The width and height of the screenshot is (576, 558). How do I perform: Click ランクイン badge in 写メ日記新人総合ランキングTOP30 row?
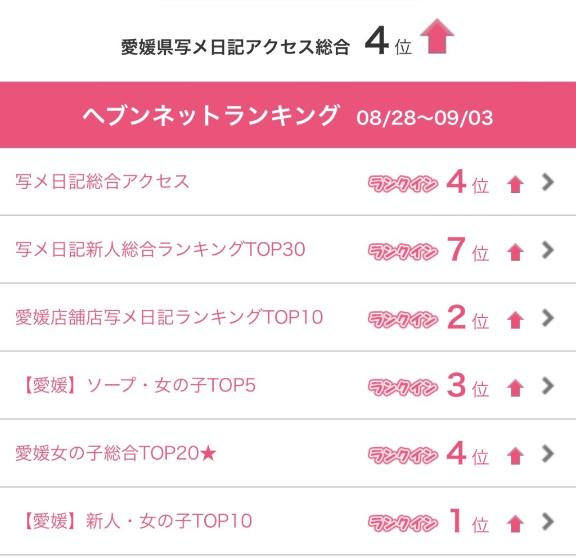[x=403, y=252]
